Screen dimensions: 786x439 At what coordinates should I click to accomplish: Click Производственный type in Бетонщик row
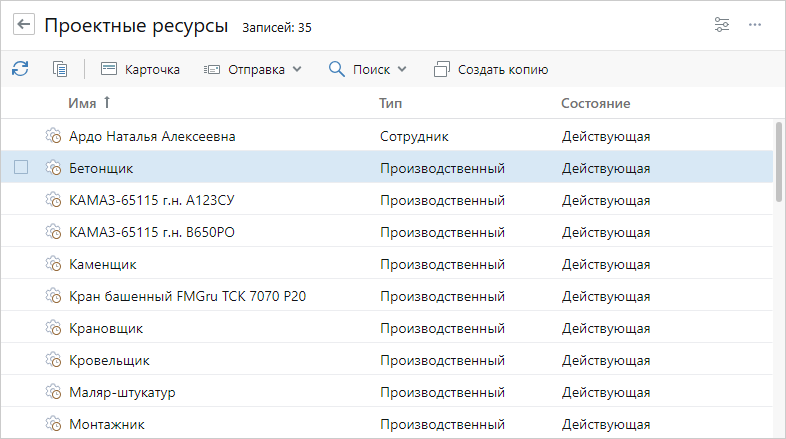[x=442, y=168]
